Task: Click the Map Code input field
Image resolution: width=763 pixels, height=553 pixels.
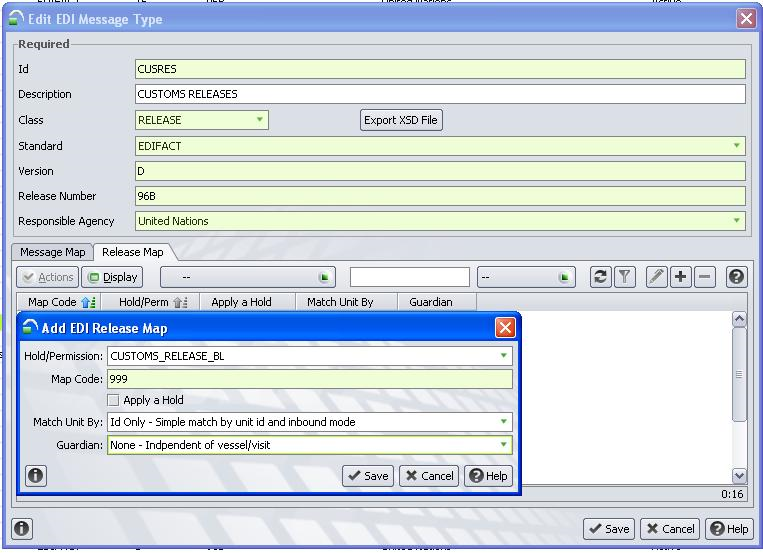Action: (x=309, y=379)
